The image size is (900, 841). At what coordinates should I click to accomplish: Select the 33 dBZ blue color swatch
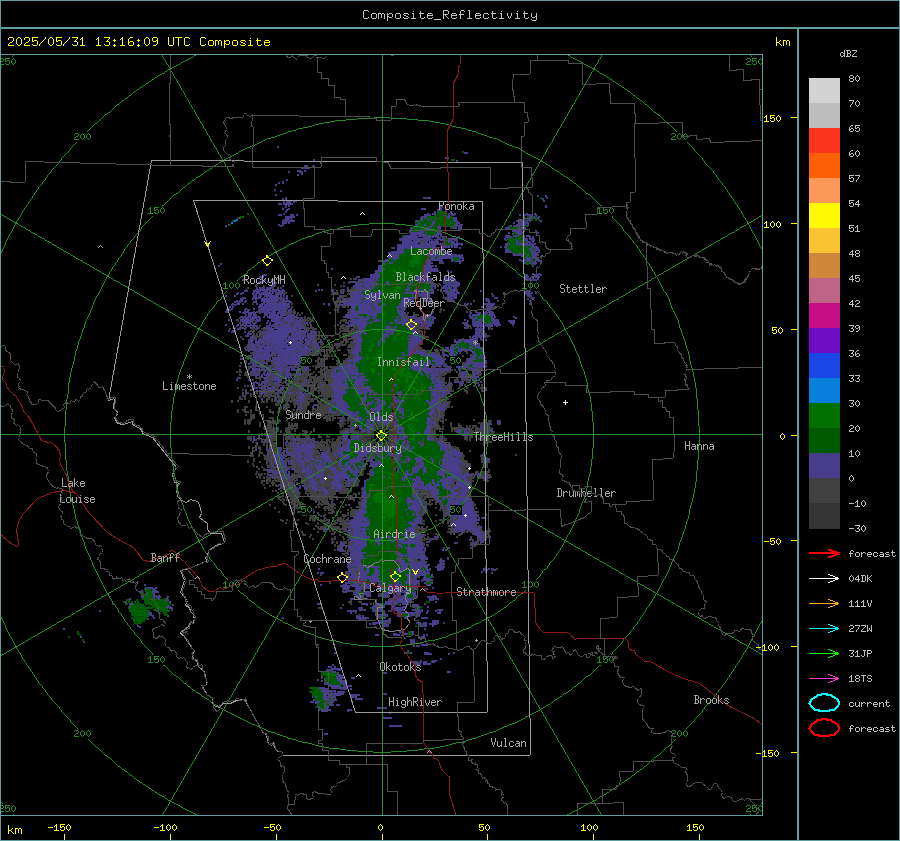coord(824,390)
